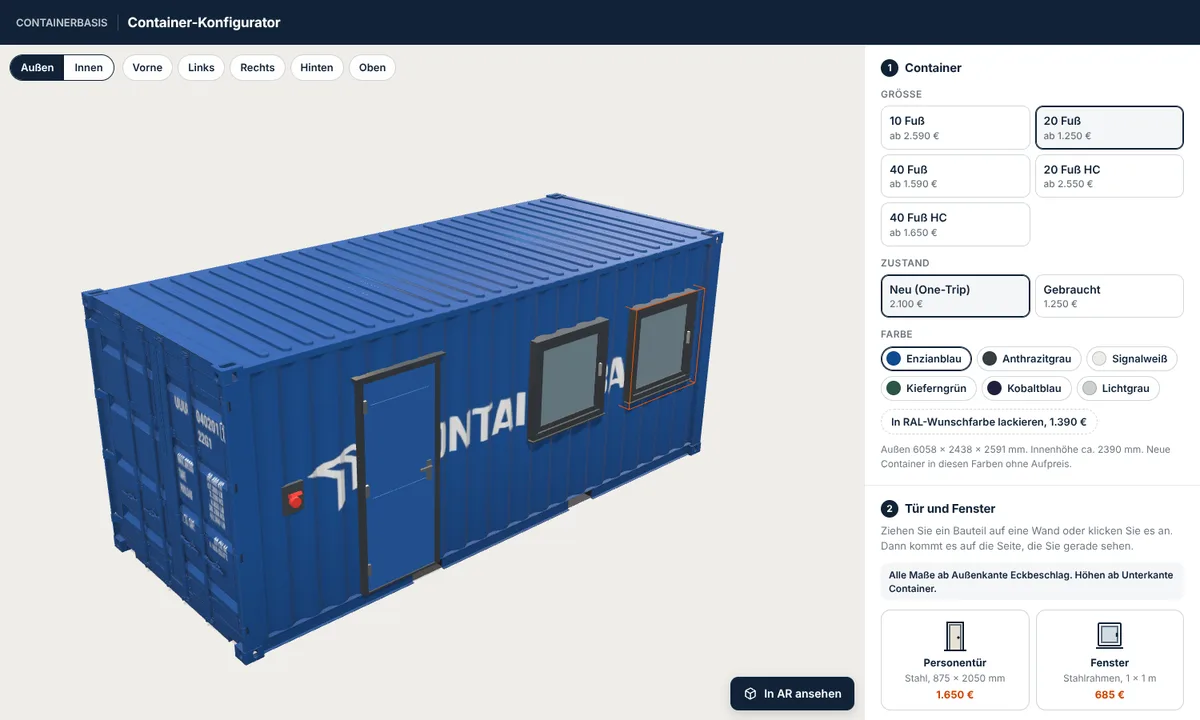
Task: Show the Vorne camera view
Action: [x=147, y=68]
